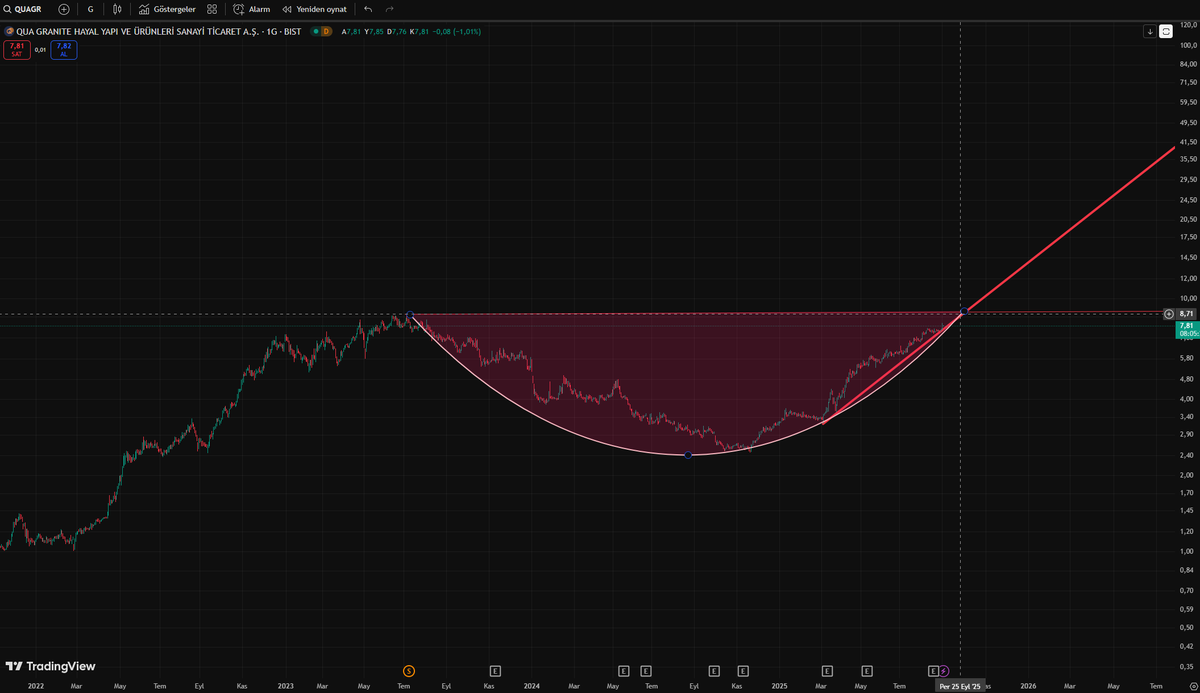Viewport: 1200px width, 693px height.
Task: Click the down-arrow collapse pane icon
Action: pos(1150,32)
